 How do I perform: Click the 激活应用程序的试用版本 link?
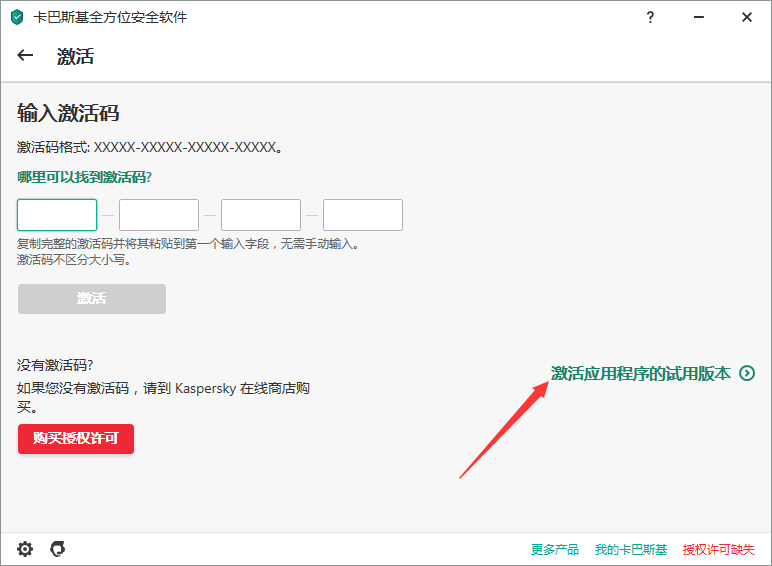click(x=641, y=373)
